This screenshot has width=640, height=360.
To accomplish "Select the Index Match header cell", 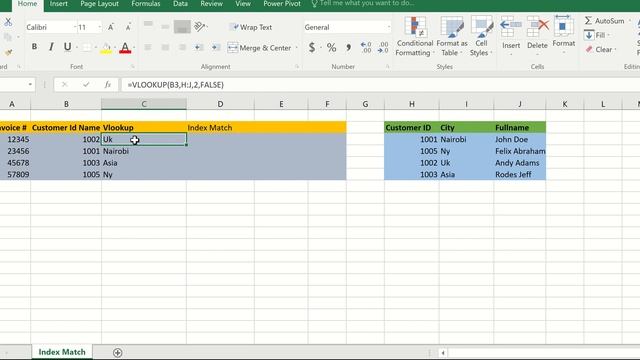I will (220, 128).
